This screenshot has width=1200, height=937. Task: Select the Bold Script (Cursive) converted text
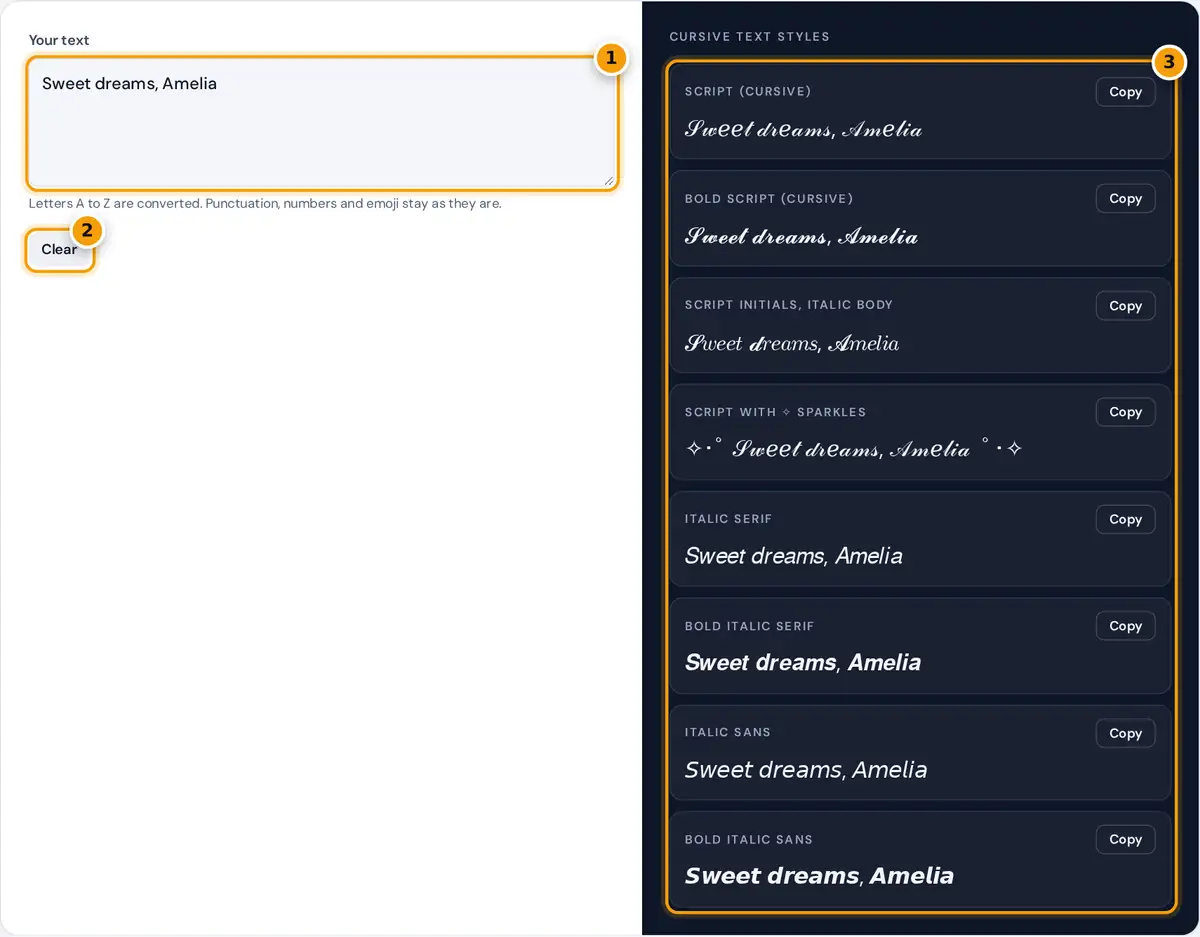coord(801,236)
